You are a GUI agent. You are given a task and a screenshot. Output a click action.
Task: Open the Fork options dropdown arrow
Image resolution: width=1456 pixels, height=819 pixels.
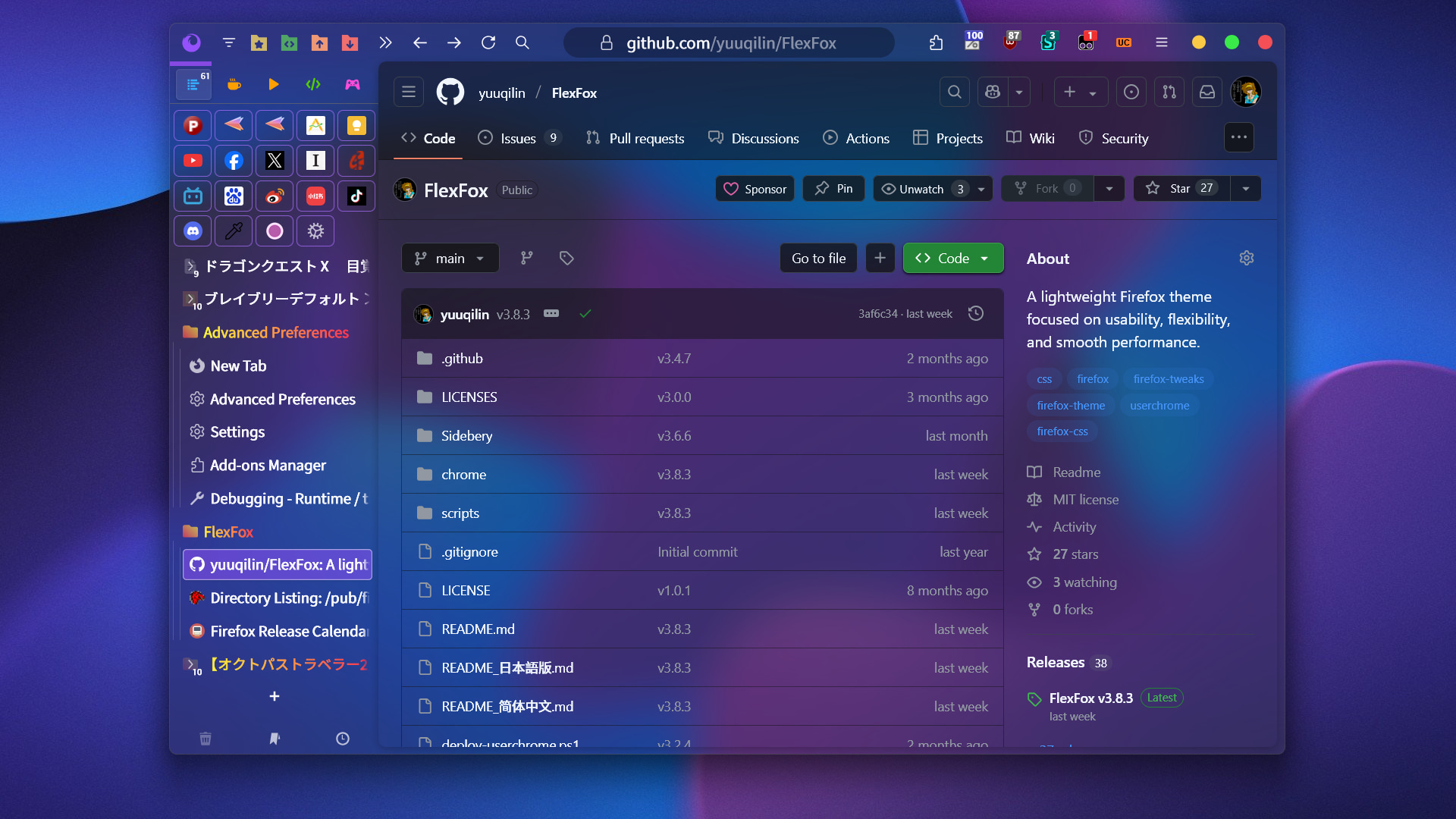(1109, 188)
